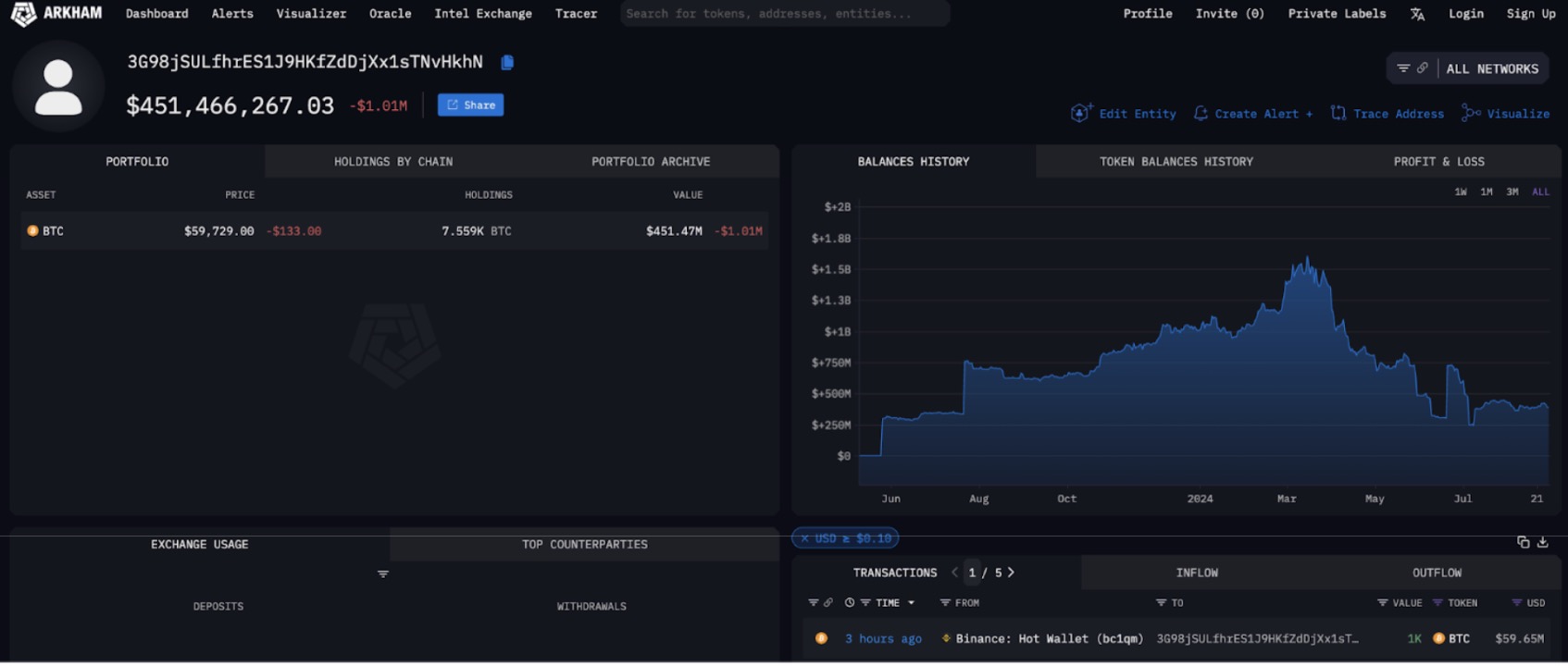Click the Create Alert bell icon
Screen dimensions: 1568x666
click(1201, 113)
